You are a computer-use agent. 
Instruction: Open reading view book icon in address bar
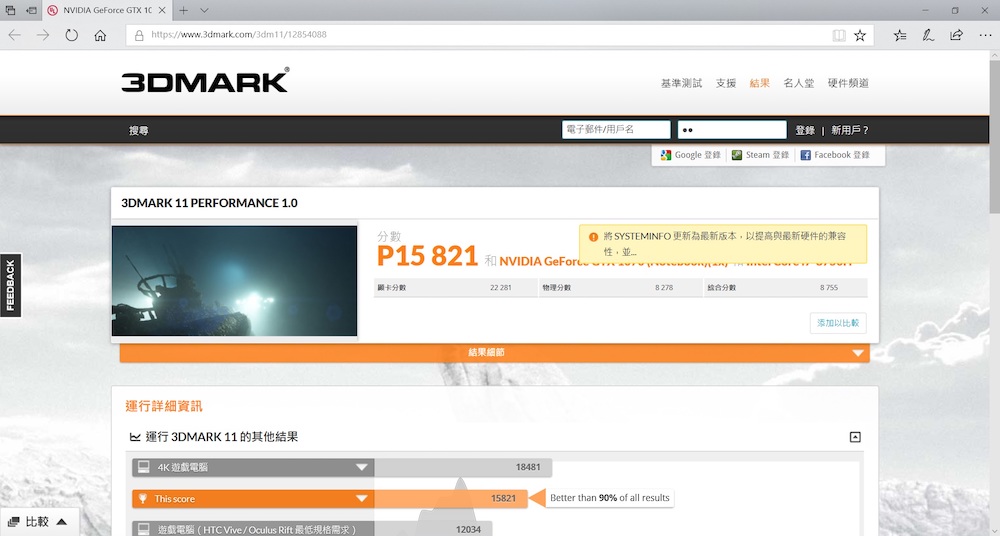tap(839, 35)
